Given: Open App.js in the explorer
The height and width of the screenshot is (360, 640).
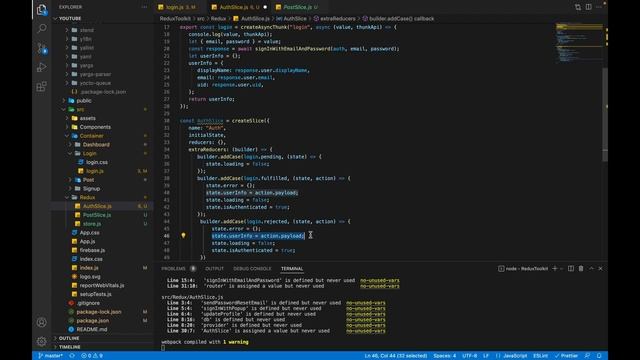Looking at the screenshot, I should click(87, 241).
